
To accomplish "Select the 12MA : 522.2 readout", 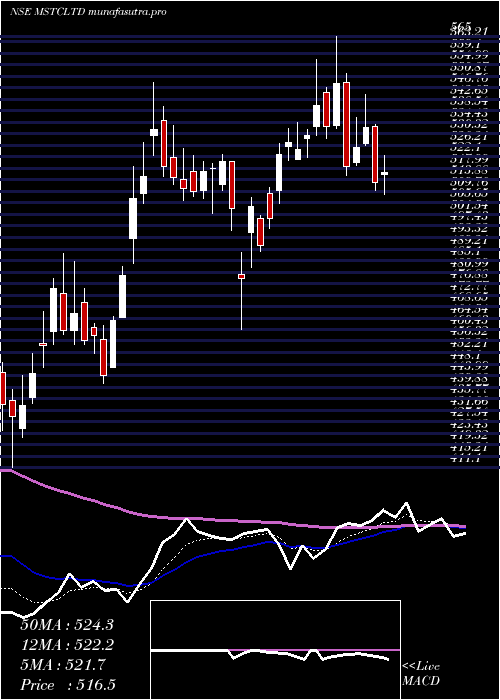I will 67,645.
